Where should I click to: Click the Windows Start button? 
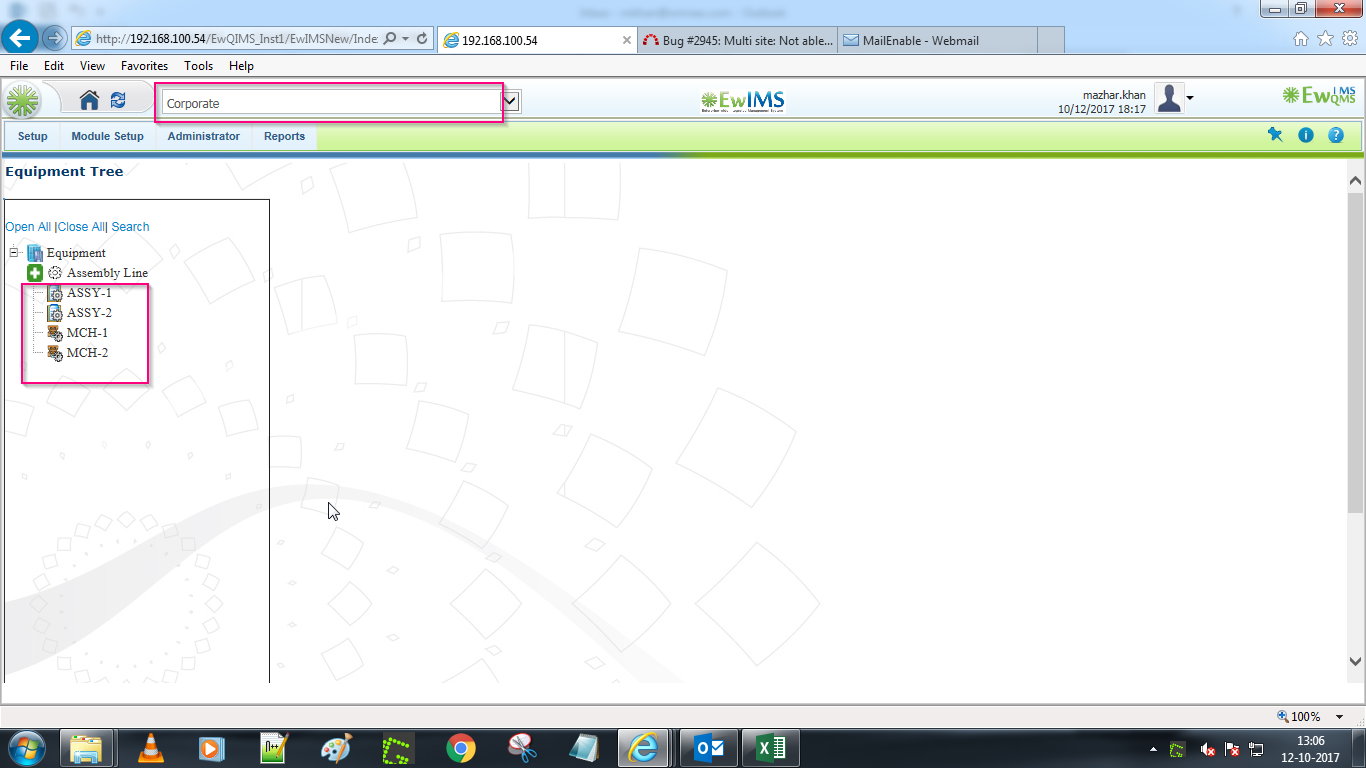tap(27, 748)
